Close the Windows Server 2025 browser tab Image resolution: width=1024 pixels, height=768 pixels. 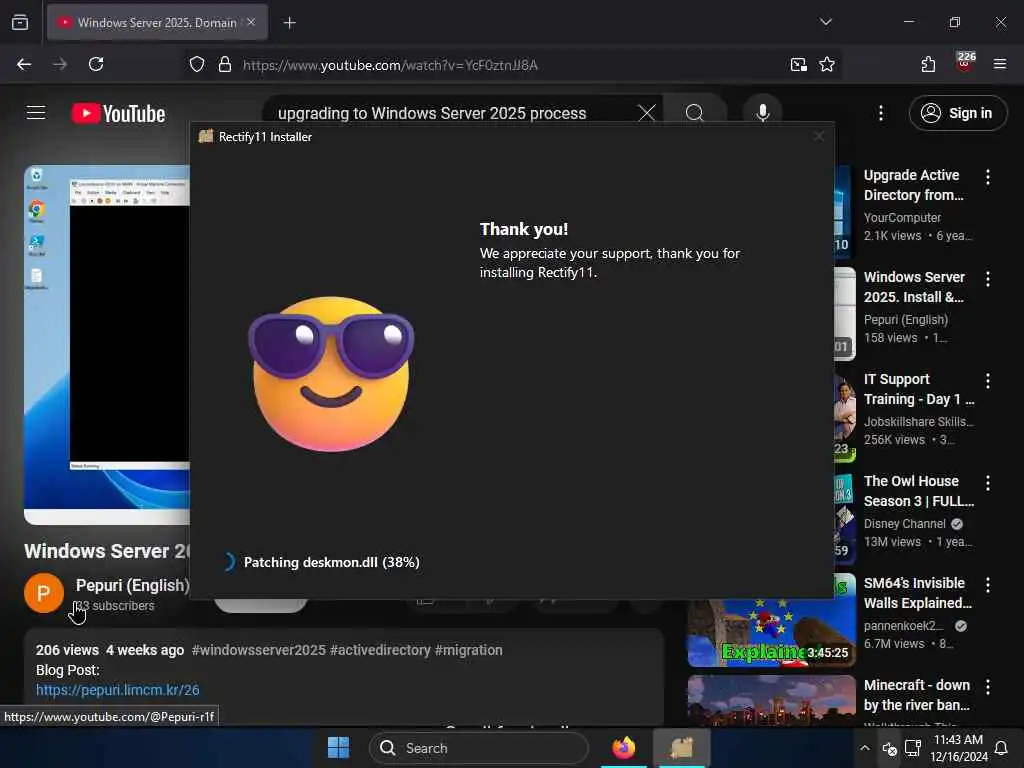(x=251, y=22)
